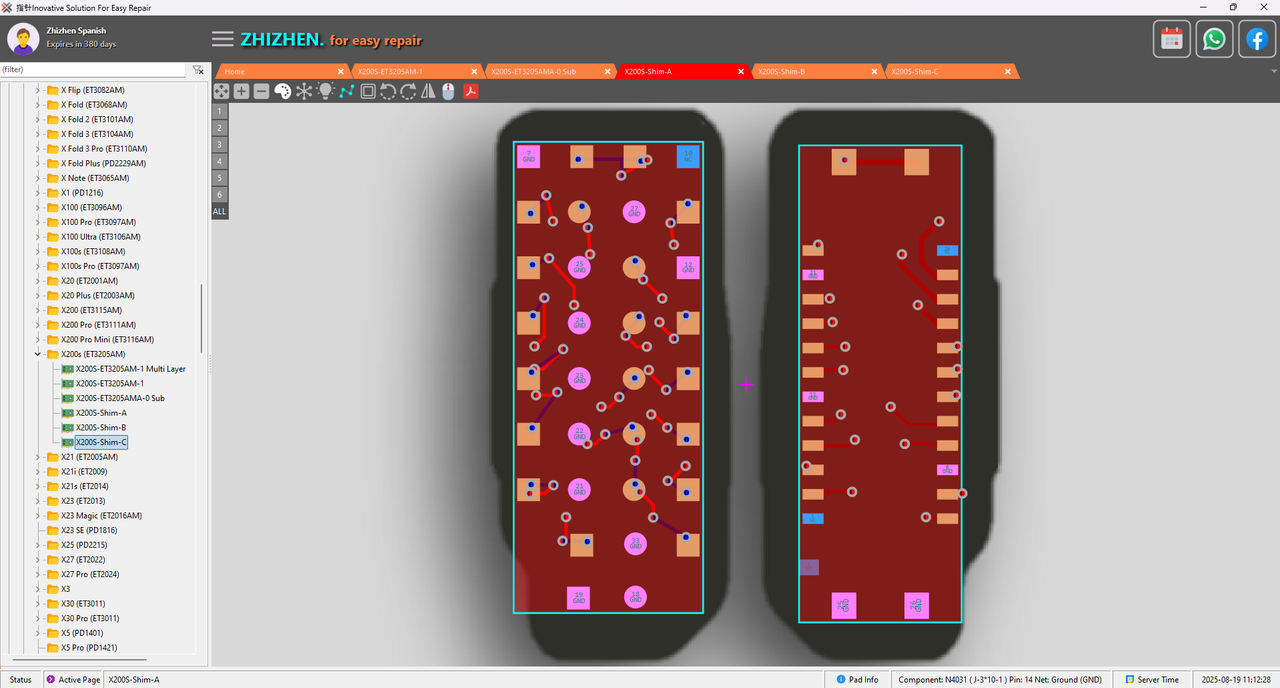Click the pink GND pad numbered 19
Image resolution: width=1280 pixels, height=688 pixels.
point(578,598)
